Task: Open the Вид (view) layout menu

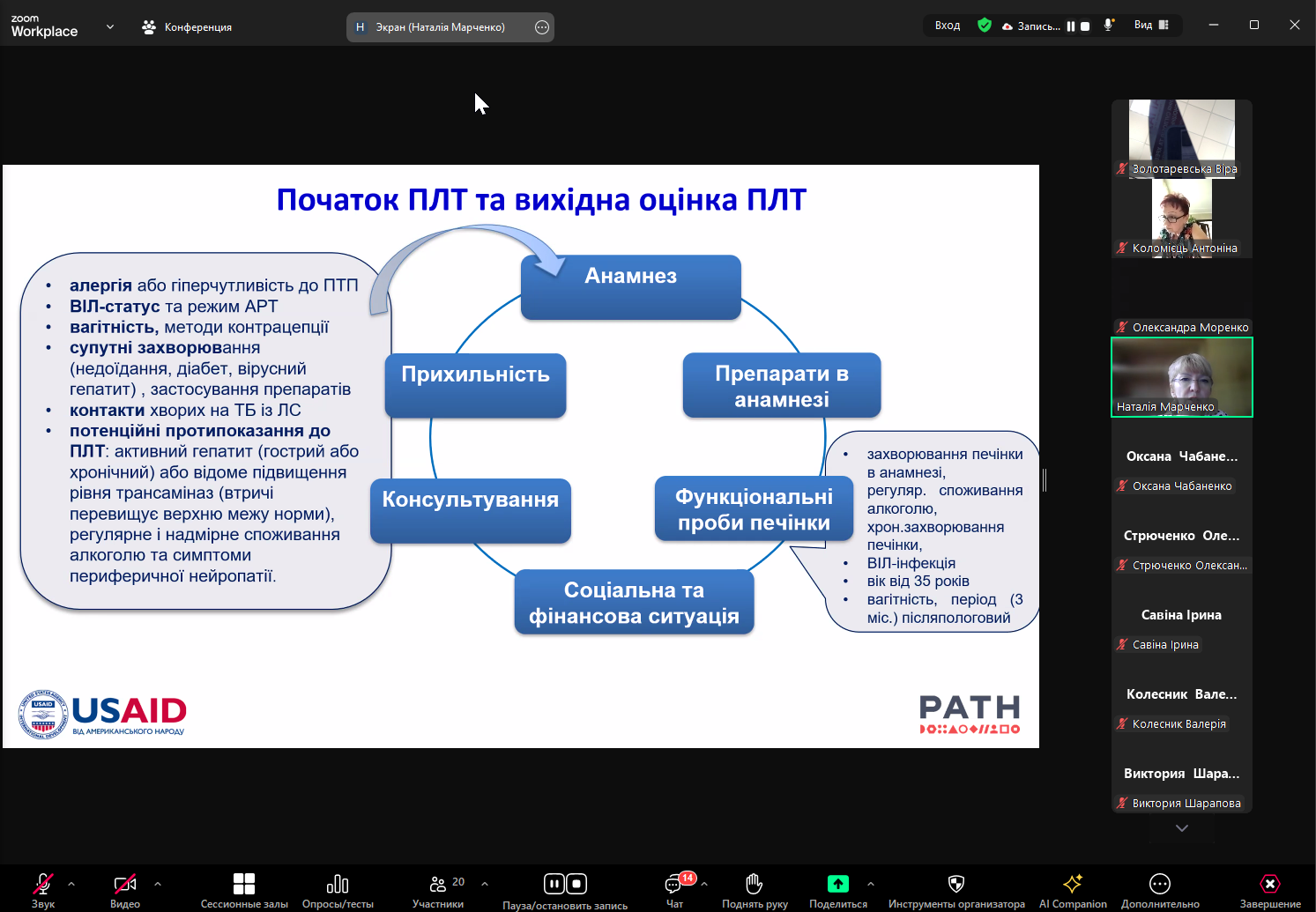Action: point(1151,26)
